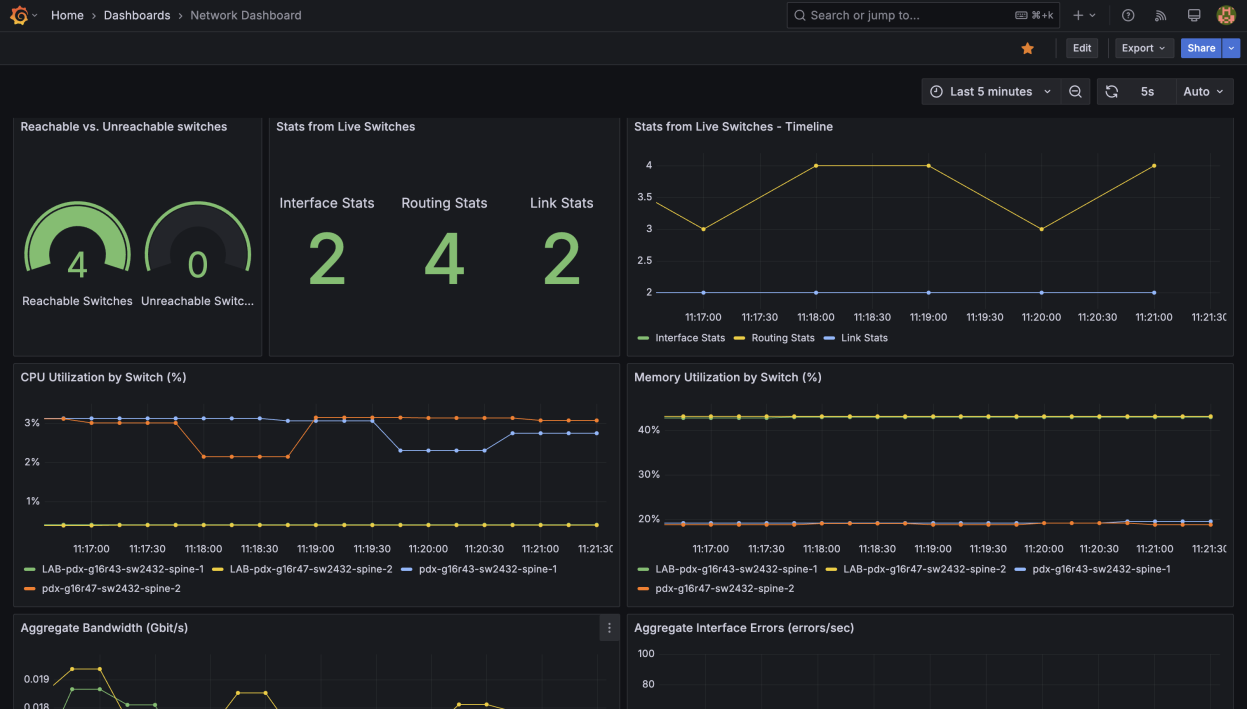
Task: Open Aggregate Bandwidth panel kebab menu
Action: point(609,628)
